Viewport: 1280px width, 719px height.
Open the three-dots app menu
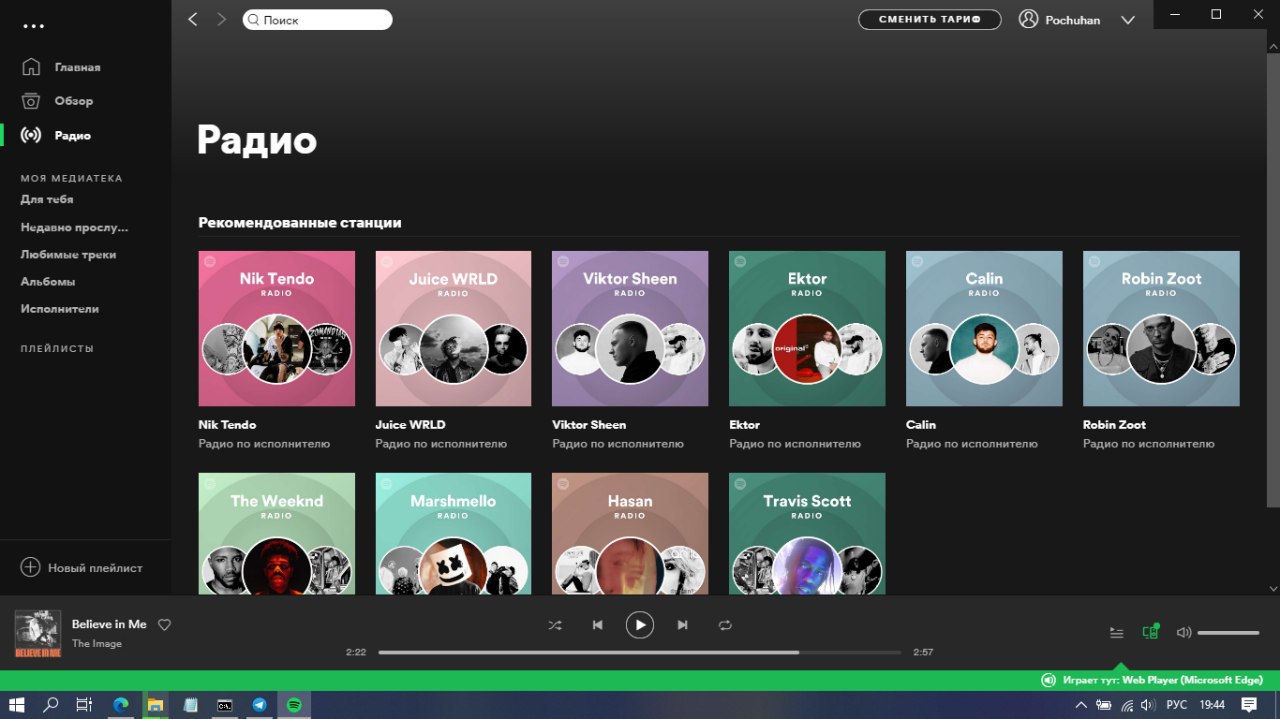34,26
